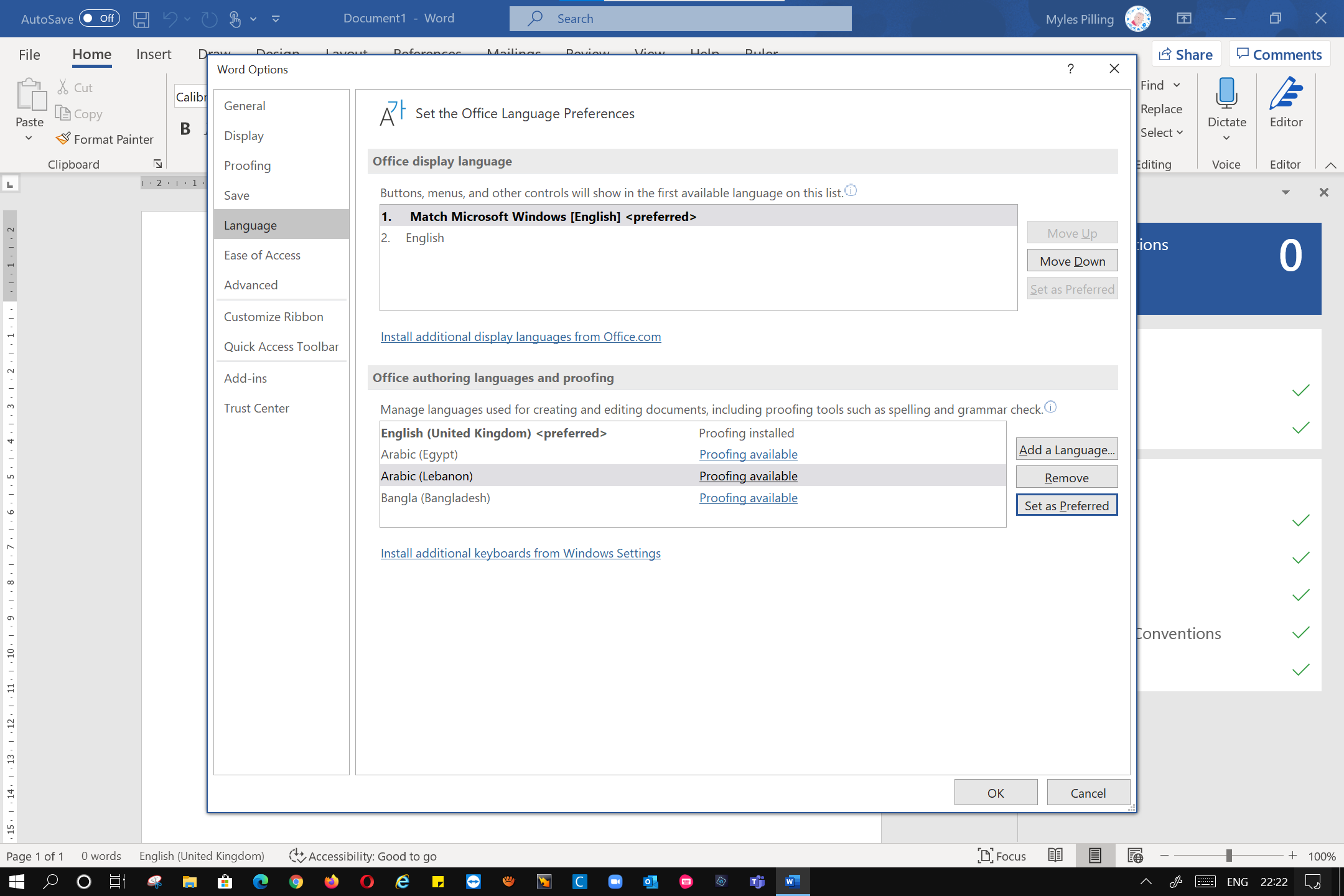Image resolution: width=1344 pixels, height=896 pixels.
Task: Toggle the AutoSave switch
Action: [99, 19]
